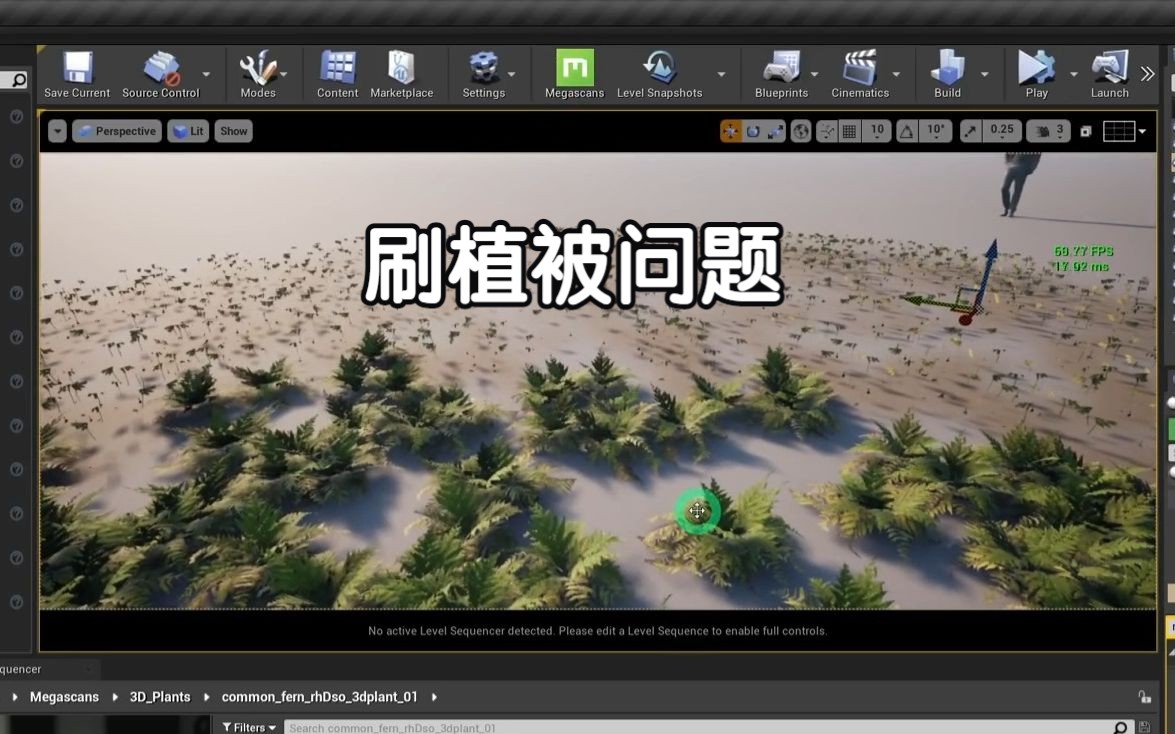1175x734 pixels.
Task: Select the Move tool in viewport toolbar
Action: tap(730, 131)
